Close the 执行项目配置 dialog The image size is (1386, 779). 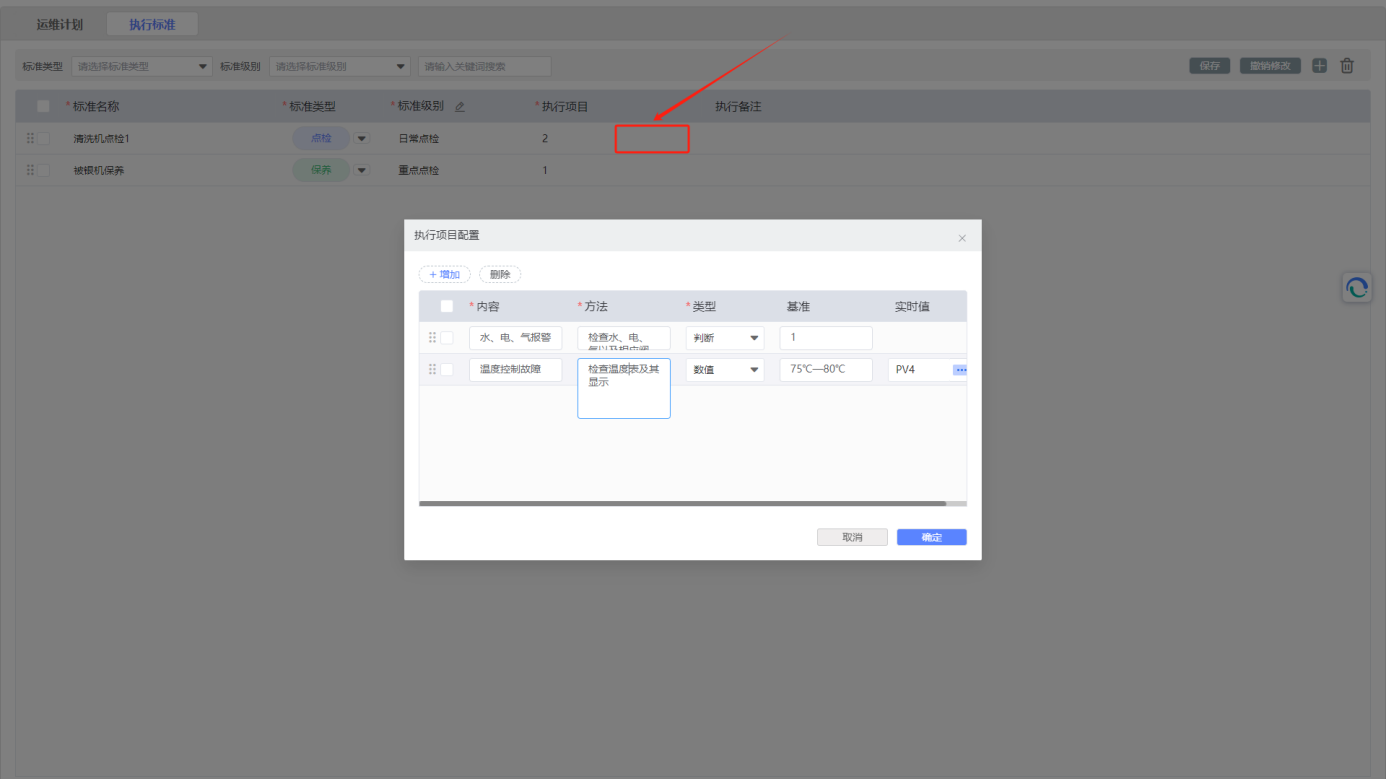click(x=962, y=238)
